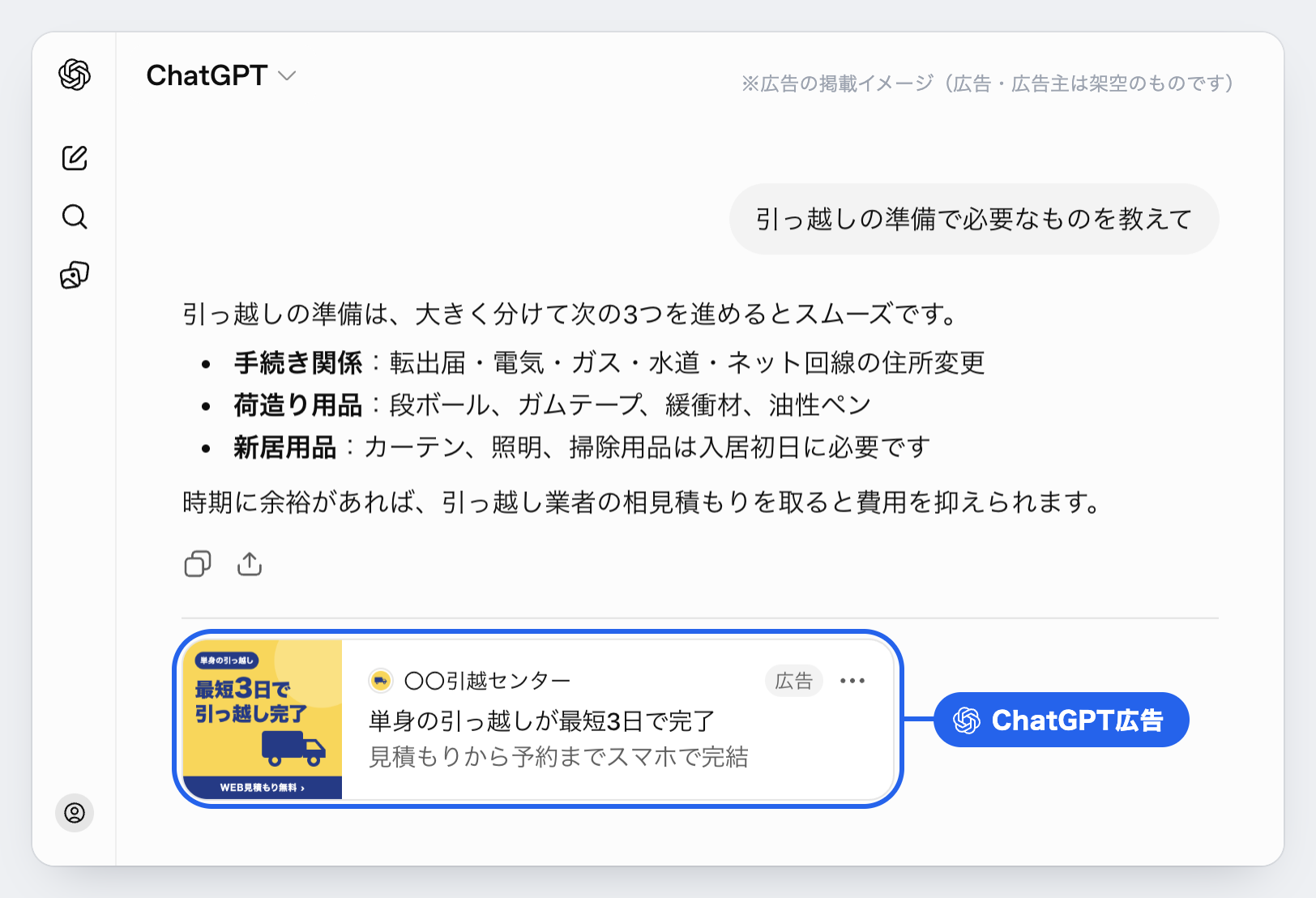
Task: Open the three-dot menu on the ad
Action: coord(852,681)
